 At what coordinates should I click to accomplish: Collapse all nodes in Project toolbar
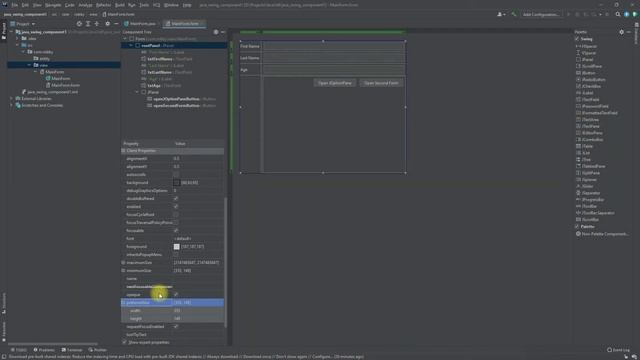[x=97, y=24]
